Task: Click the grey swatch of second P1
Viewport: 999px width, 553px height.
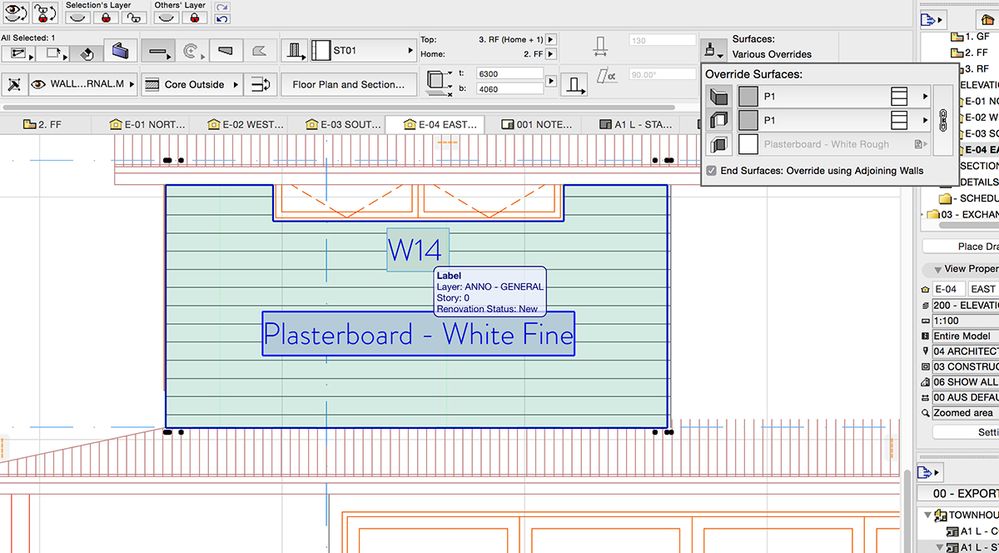Action: (748, 120)
